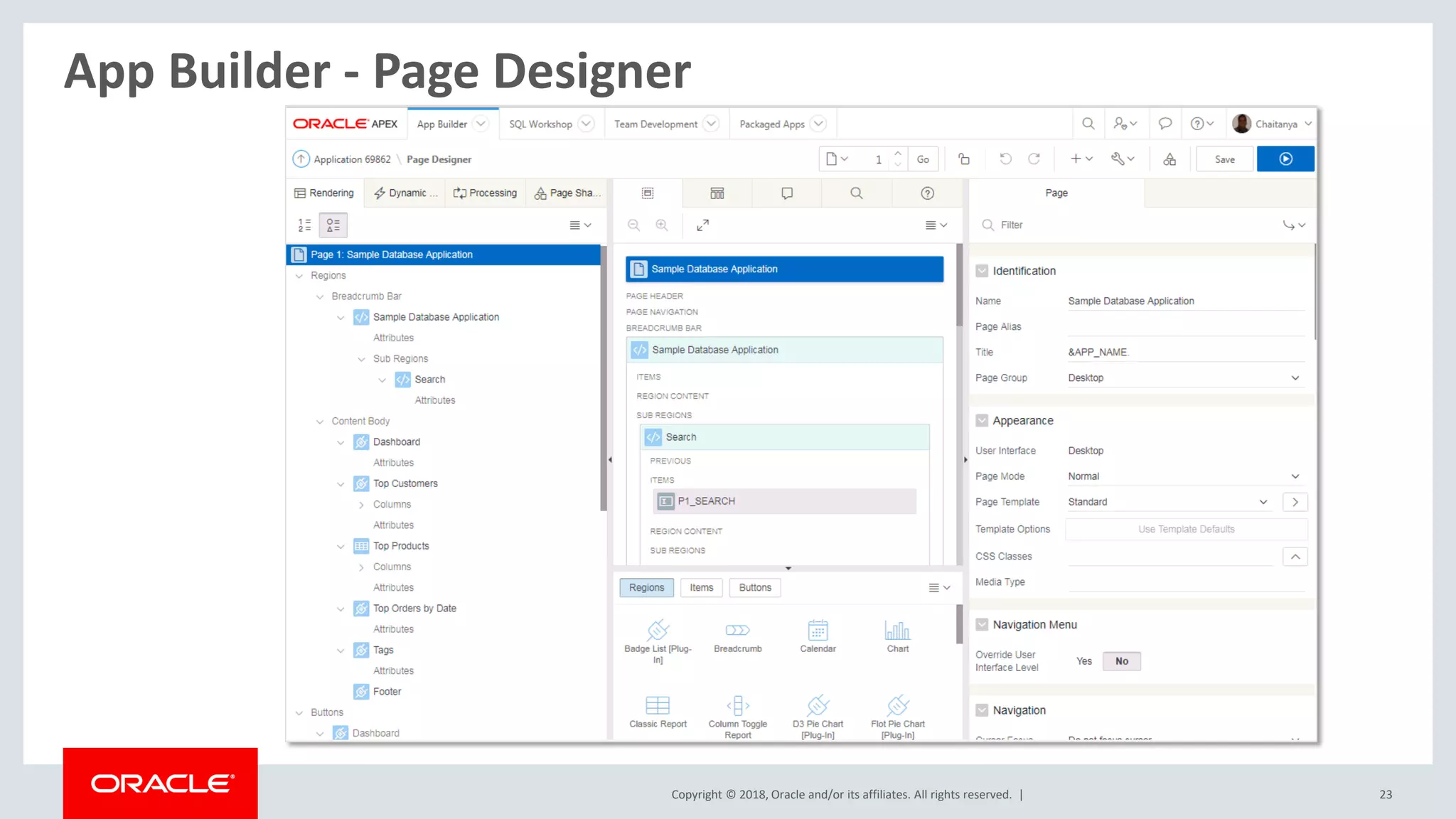Image resolution: width=1456 pixels, height=819 pixels.
Task: Switch to the Page Shared Components tab
Action: (567, 193)
